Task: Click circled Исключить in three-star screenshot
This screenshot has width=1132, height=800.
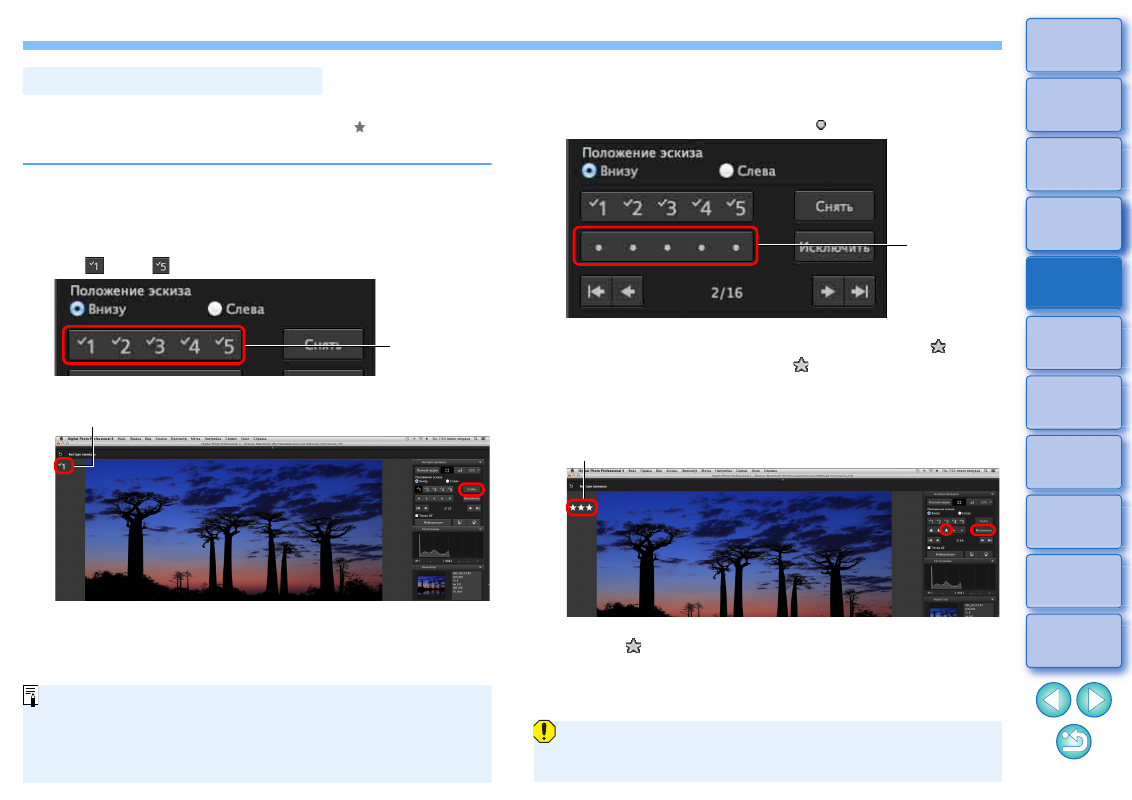Action: click(984, 530)
